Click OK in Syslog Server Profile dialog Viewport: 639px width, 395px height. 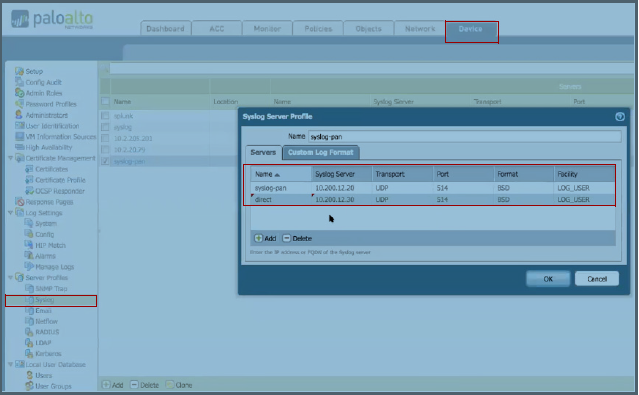pyautogui.click(x=548, y=279)
